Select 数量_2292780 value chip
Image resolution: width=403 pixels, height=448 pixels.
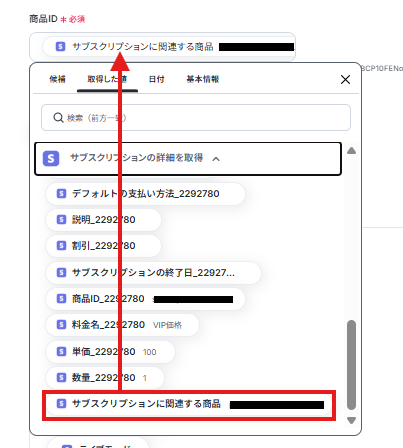105,378
